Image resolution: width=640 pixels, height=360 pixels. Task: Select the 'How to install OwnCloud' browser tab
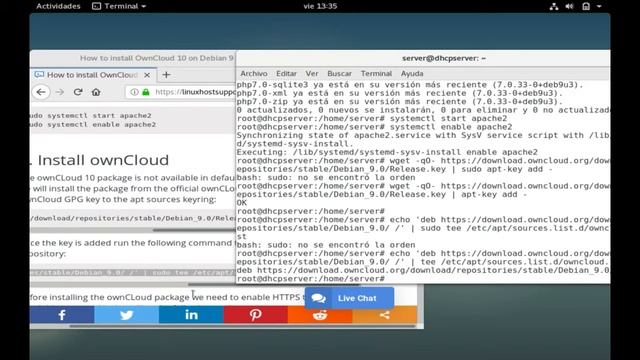point(93,75)
